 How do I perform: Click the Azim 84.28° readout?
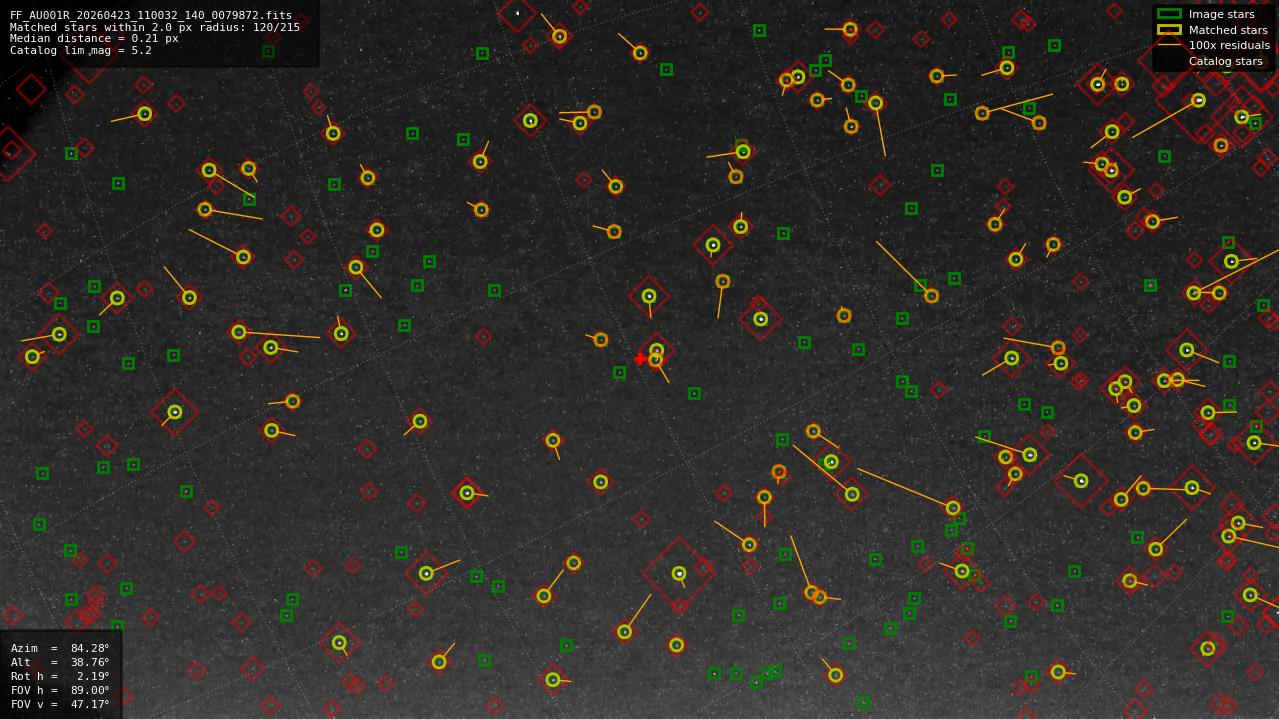[60, 648]
